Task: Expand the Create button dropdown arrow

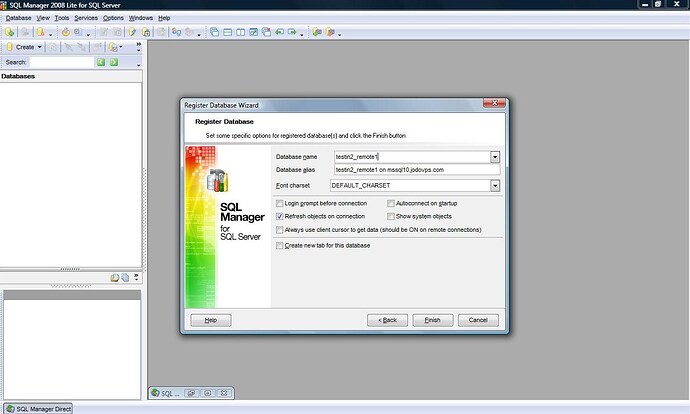Action: (x=40, y=47)
